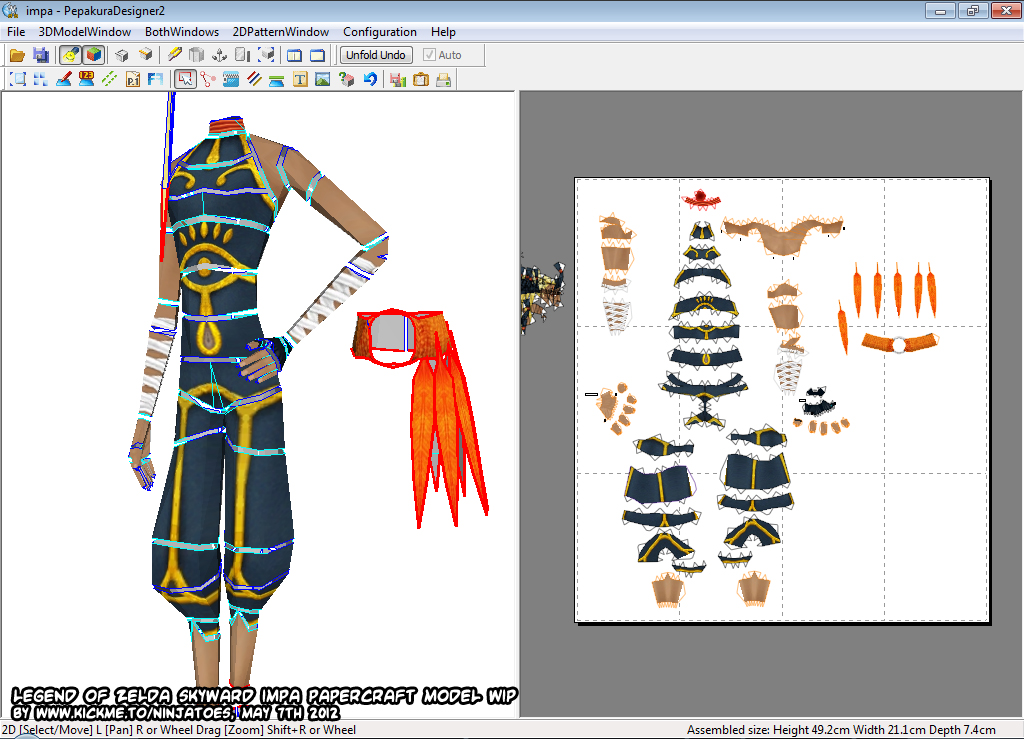Screen dimensions: 1024x739
Task: Toggle the light (flashlight) button
Action: coord(70,55)
